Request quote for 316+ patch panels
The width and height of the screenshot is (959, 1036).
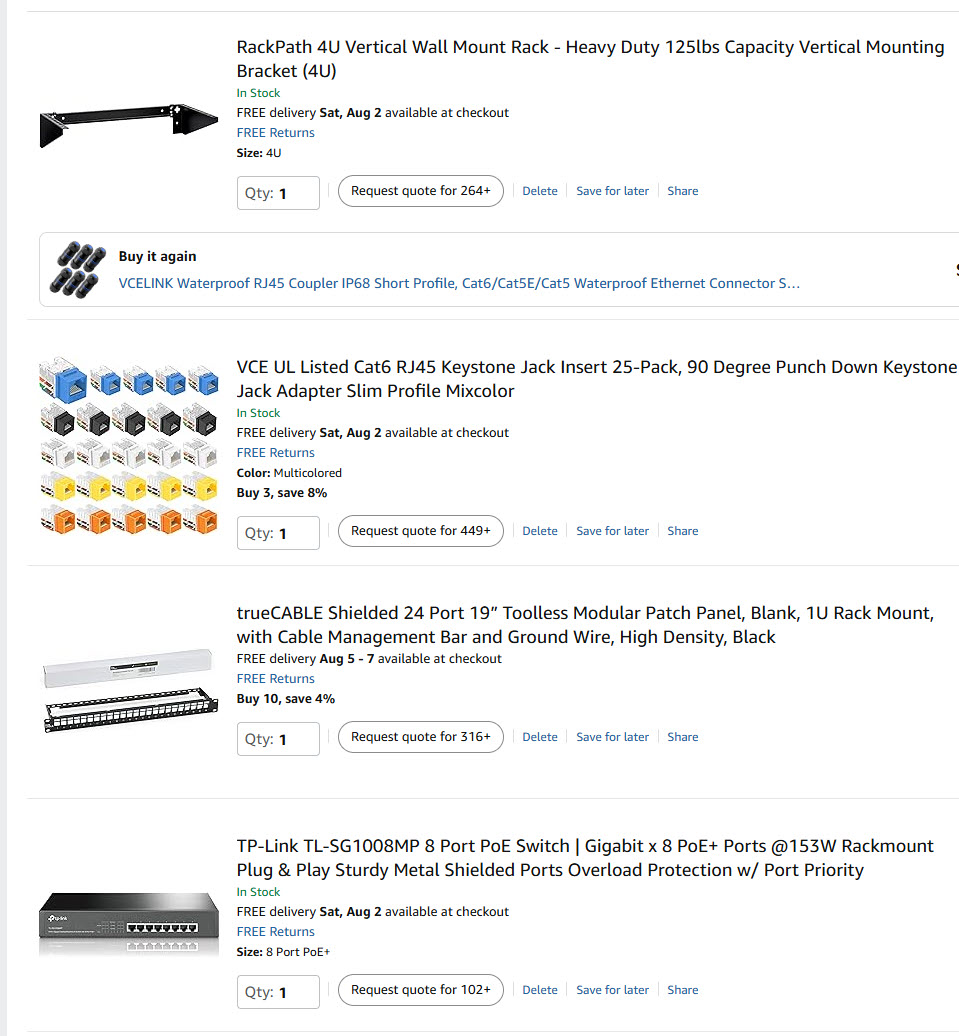coord(420,737)
